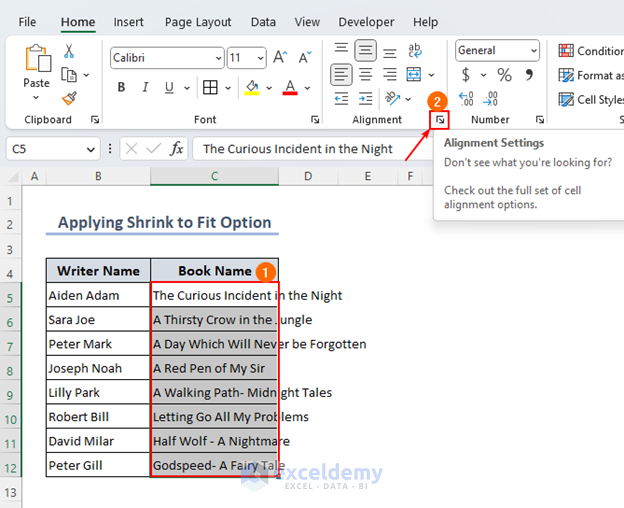Increase font size with larger A
The height and width of the screenshot is (508, 624).
click(280, 57)
